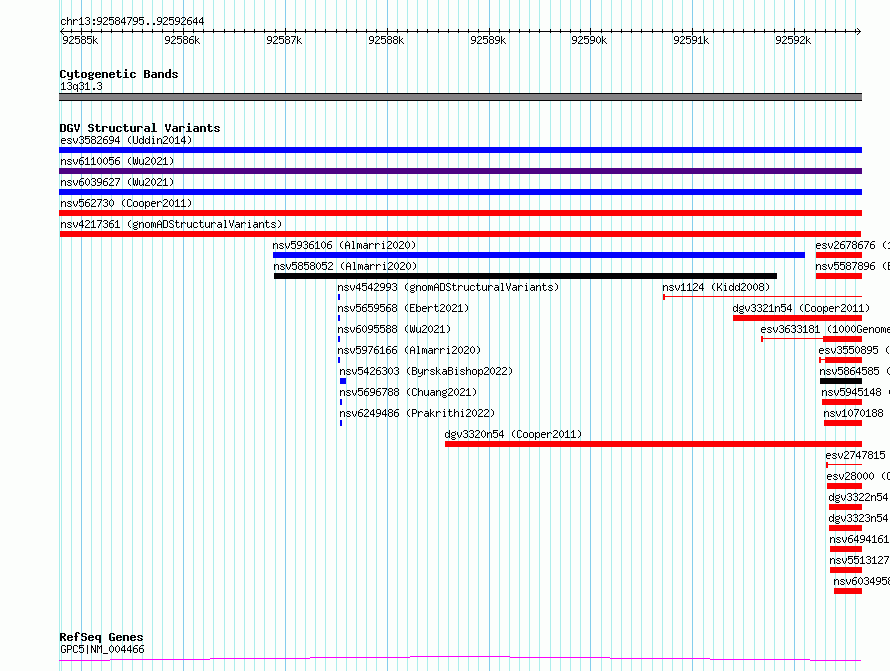Select the nsv5864585 variant label
The width and height of the screenshot is (890, 671).
click(x=854, y=371)
